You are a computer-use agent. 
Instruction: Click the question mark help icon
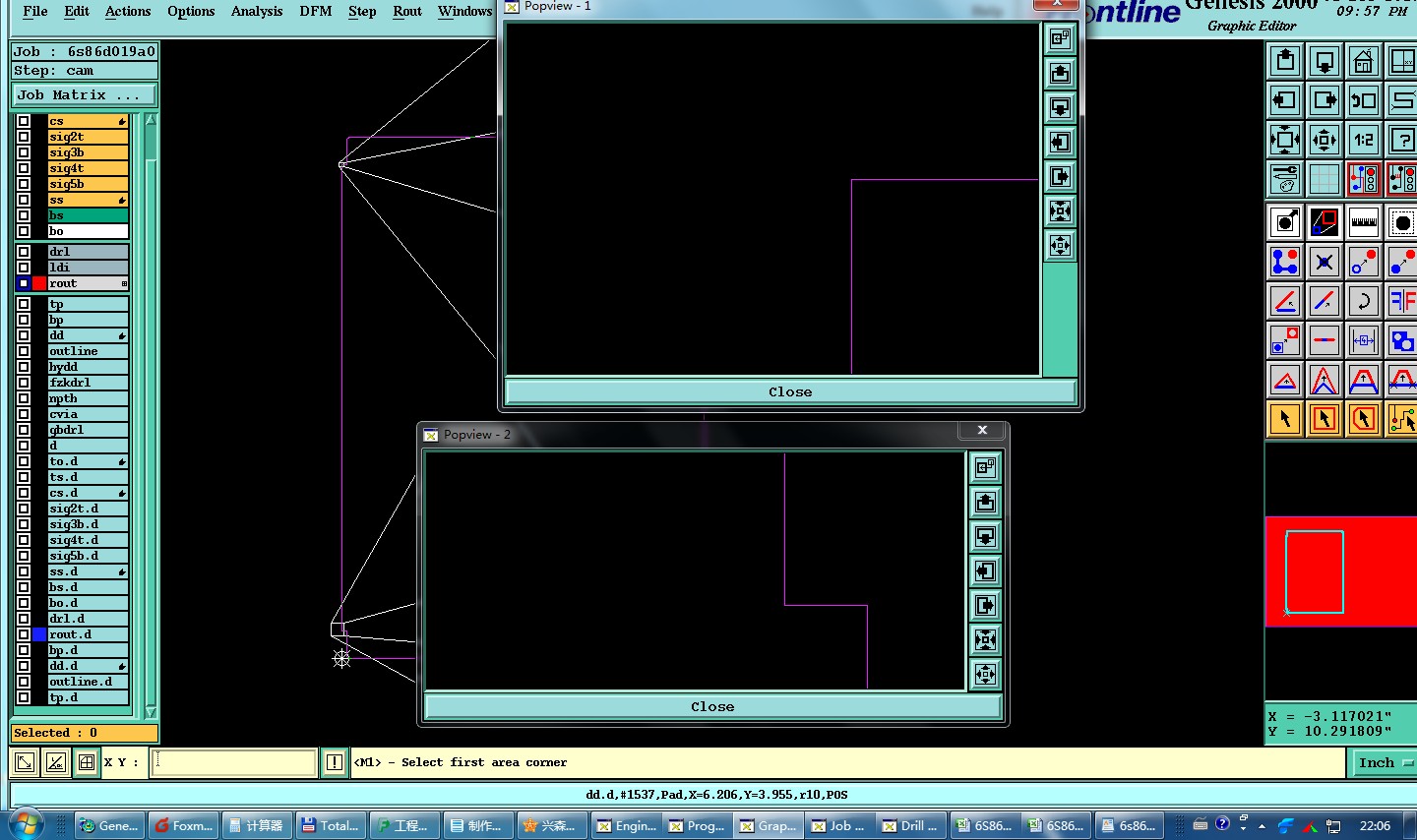[x=1402, y=140]
